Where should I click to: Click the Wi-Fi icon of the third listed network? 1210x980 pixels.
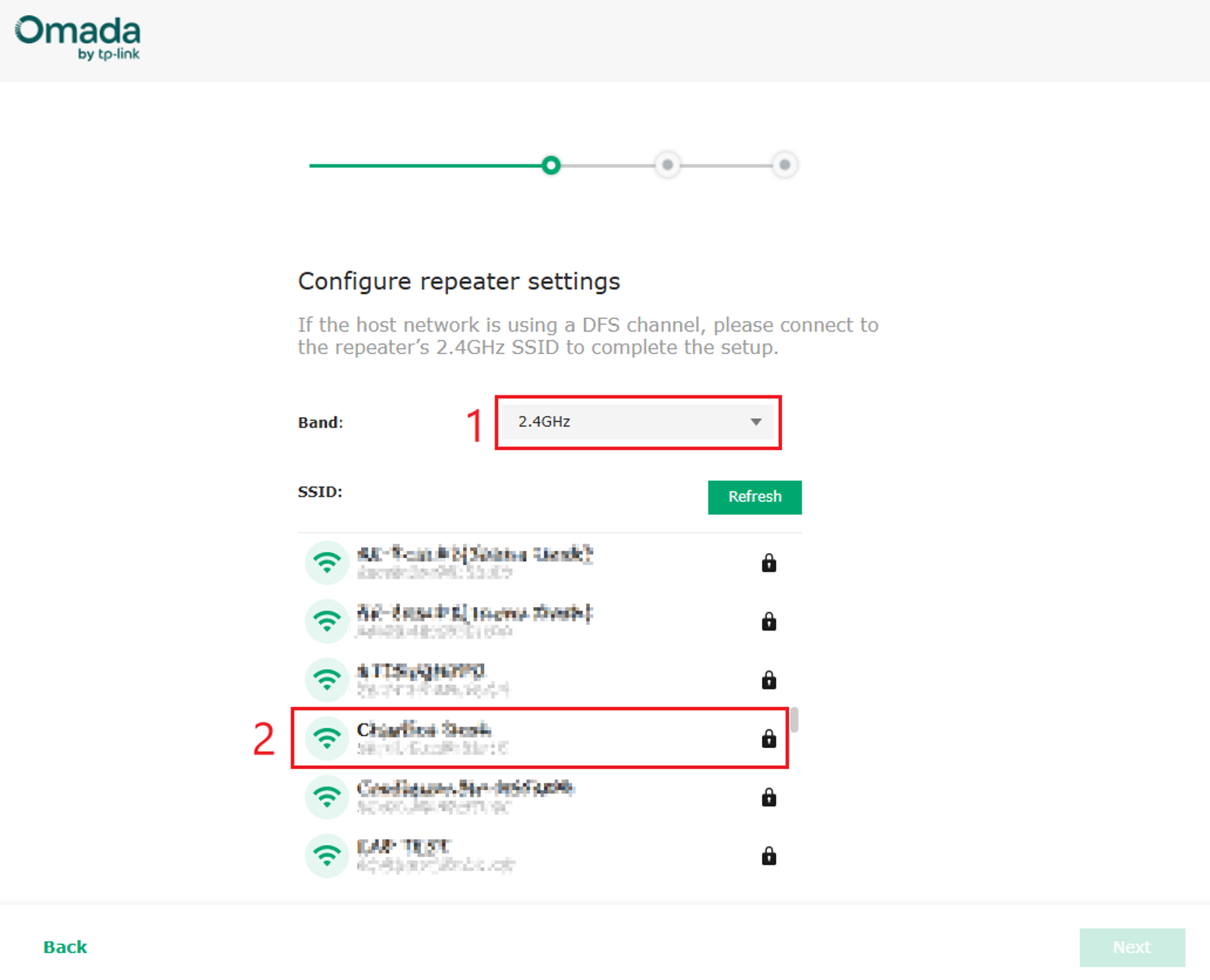click(x=327, y=679)
